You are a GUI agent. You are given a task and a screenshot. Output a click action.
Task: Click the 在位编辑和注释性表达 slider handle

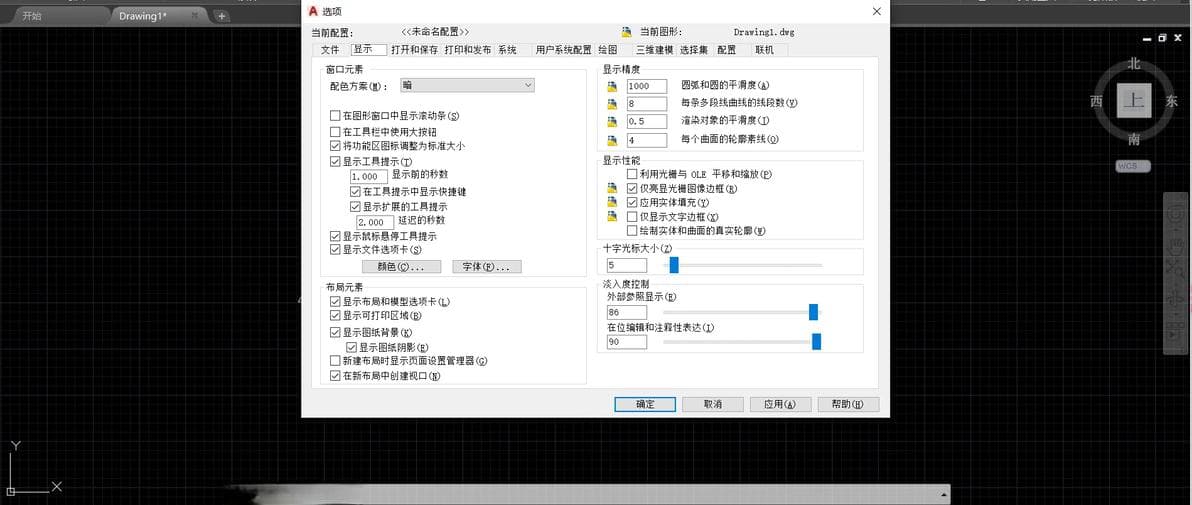[x=816, y=341]
